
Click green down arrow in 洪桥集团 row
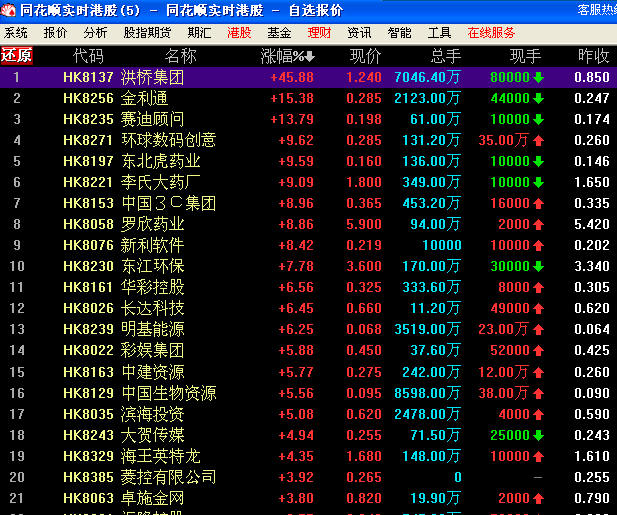click(x=538, y=77)
